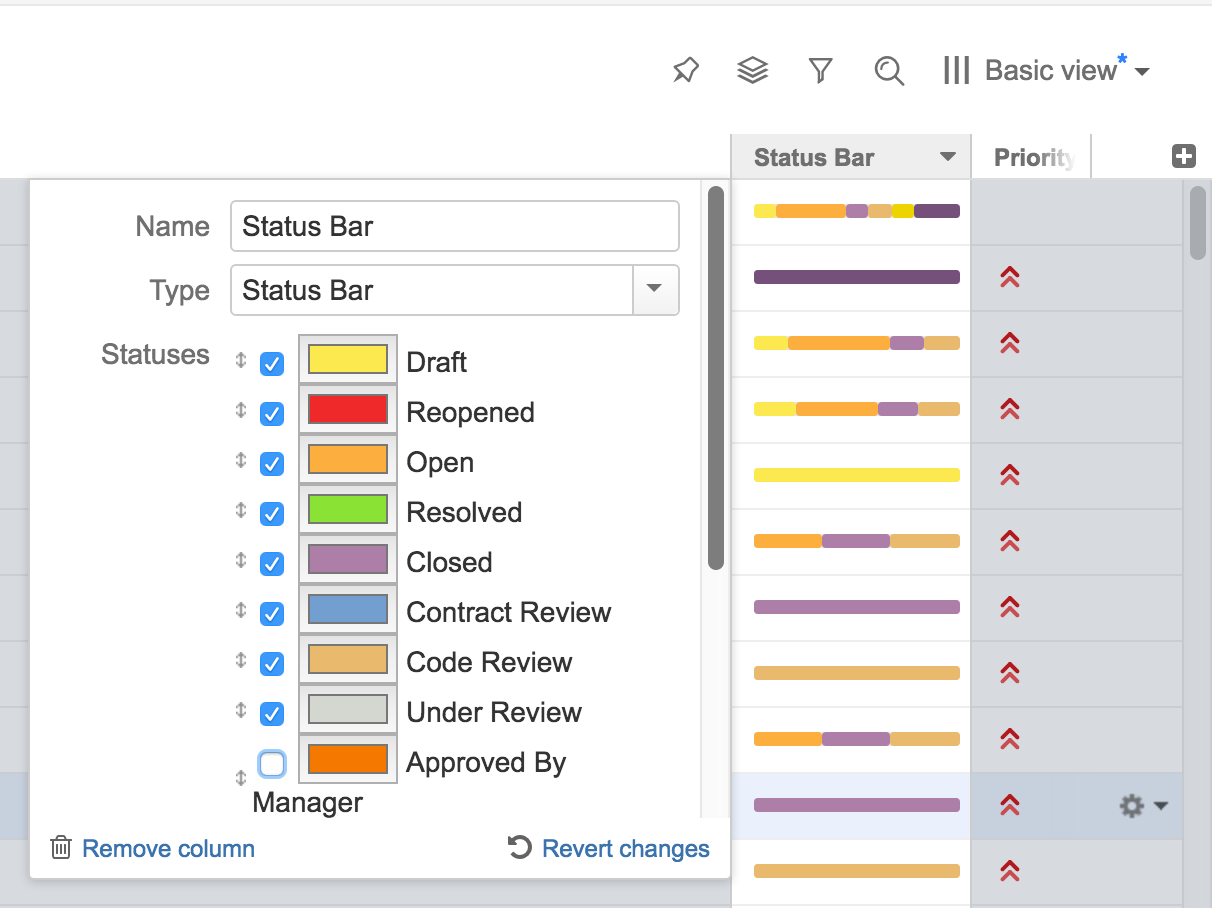Click the search magnifier icon
The width and height of the screenshot is (1212, 908).
[889, 70]
